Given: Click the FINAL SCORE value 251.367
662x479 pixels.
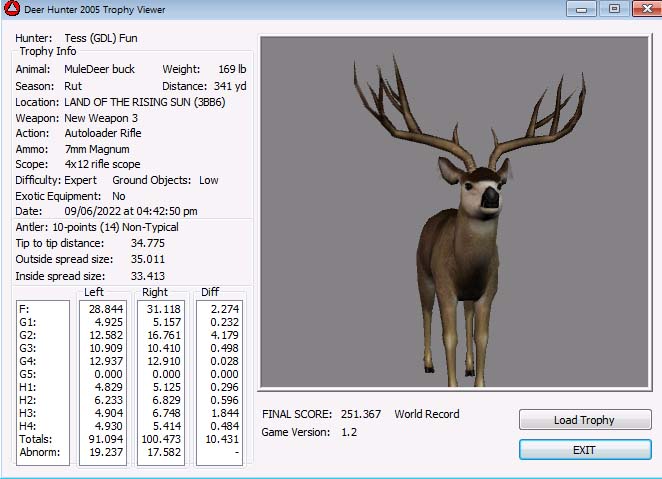Looking at the screenshot, I should coord(361,414).
